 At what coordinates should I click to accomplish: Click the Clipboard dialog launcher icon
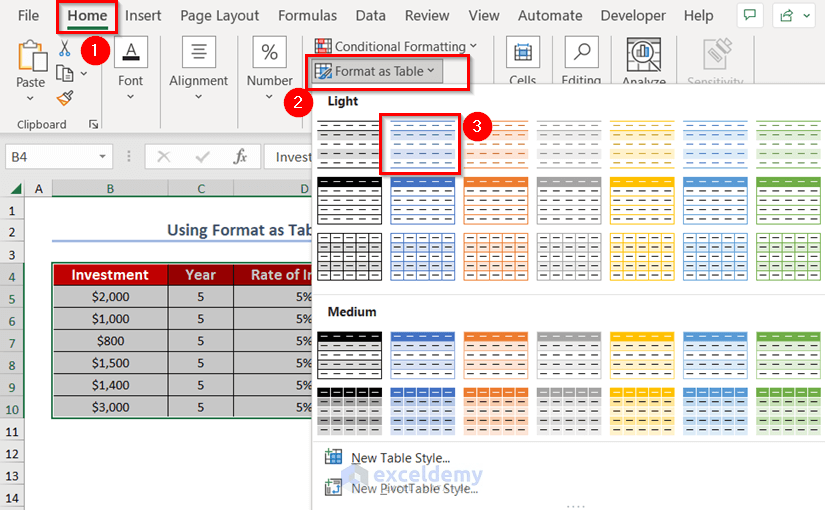(93, 124)
